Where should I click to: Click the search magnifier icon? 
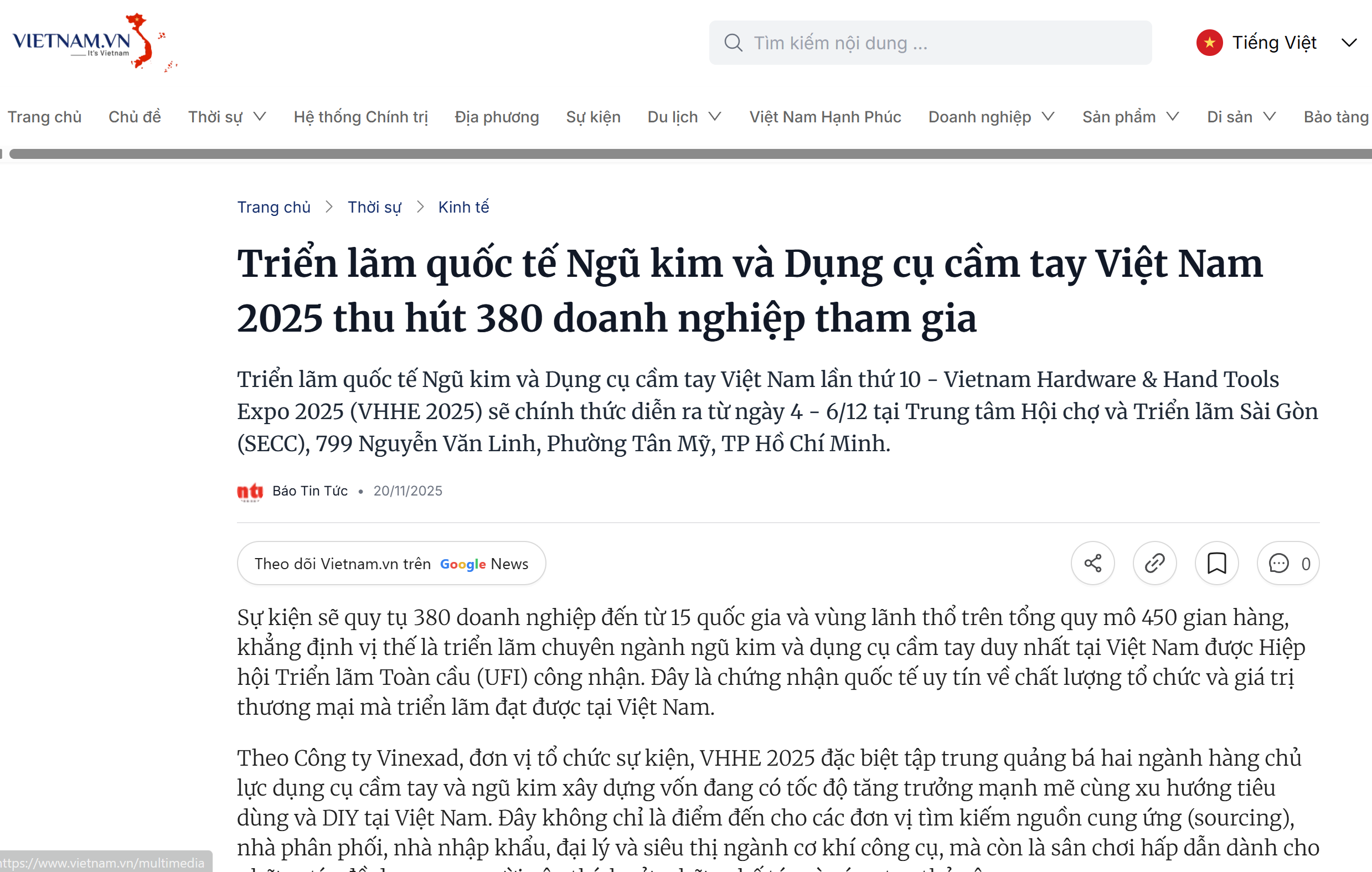[733, 43]
